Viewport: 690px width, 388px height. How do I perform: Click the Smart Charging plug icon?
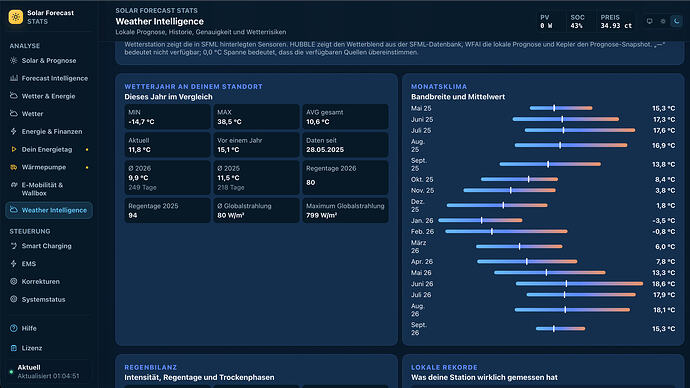(x=14, y=246)
